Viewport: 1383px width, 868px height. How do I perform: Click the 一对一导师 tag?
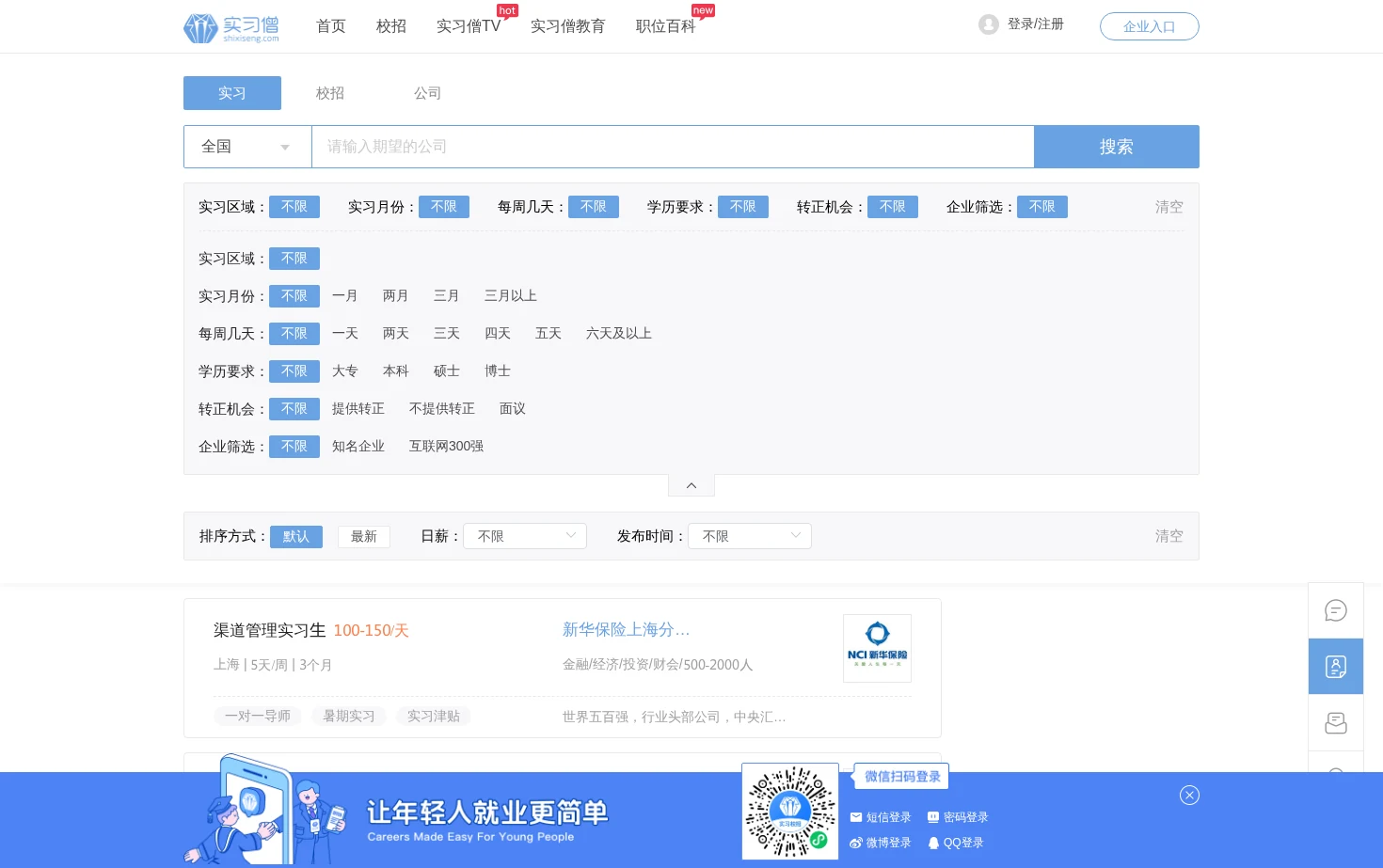coord(258,717)
